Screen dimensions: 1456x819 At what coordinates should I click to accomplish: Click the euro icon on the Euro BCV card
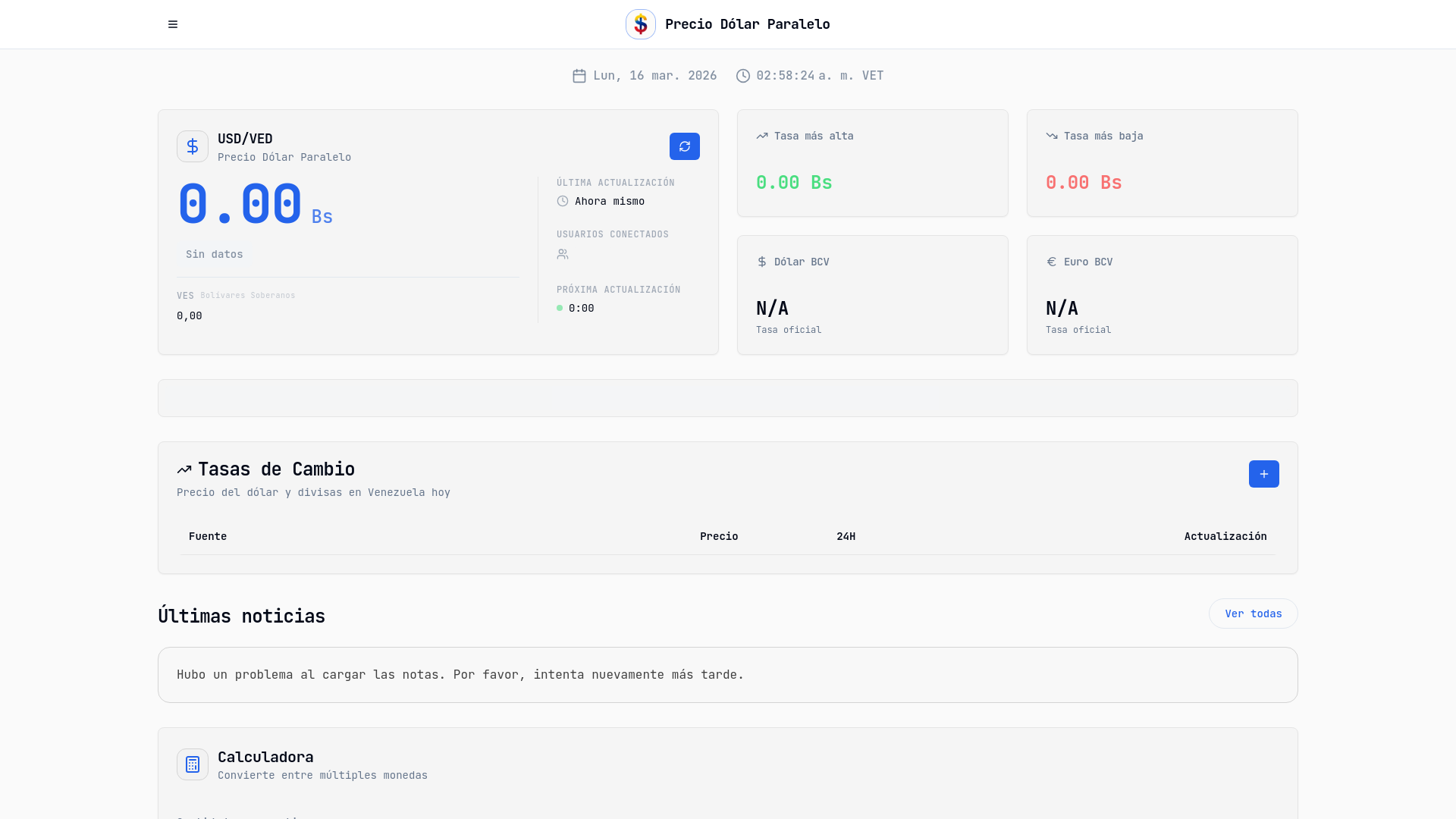[x=1052, y=262]
